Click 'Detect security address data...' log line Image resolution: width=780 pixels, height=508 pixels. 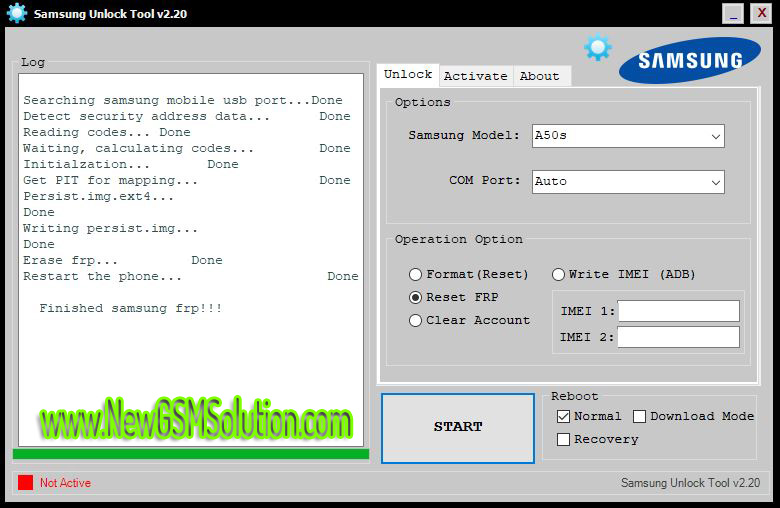(187, 116)
